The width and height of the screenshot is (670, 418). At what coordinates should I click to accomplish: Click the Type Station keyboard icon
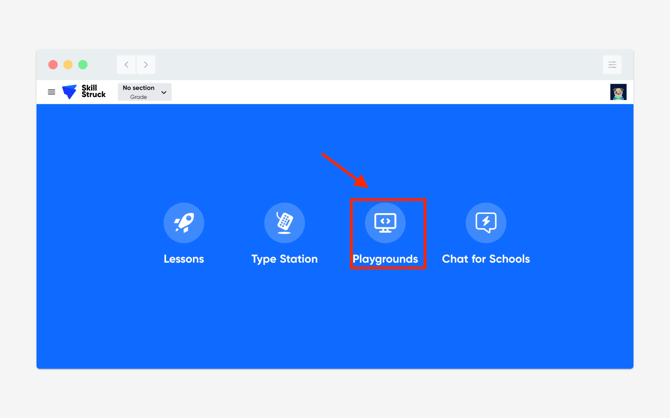point(284,222)
